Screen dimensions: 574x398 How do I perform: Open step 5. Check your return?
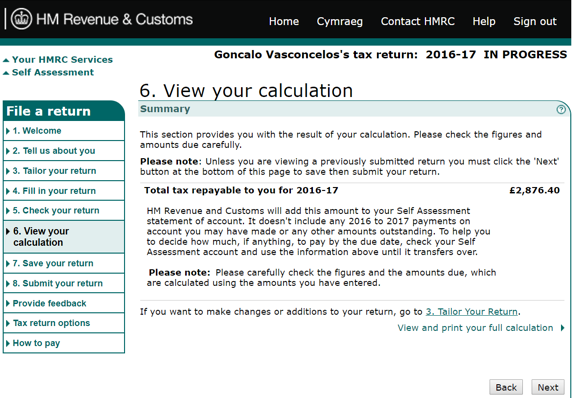click(64, 211)
